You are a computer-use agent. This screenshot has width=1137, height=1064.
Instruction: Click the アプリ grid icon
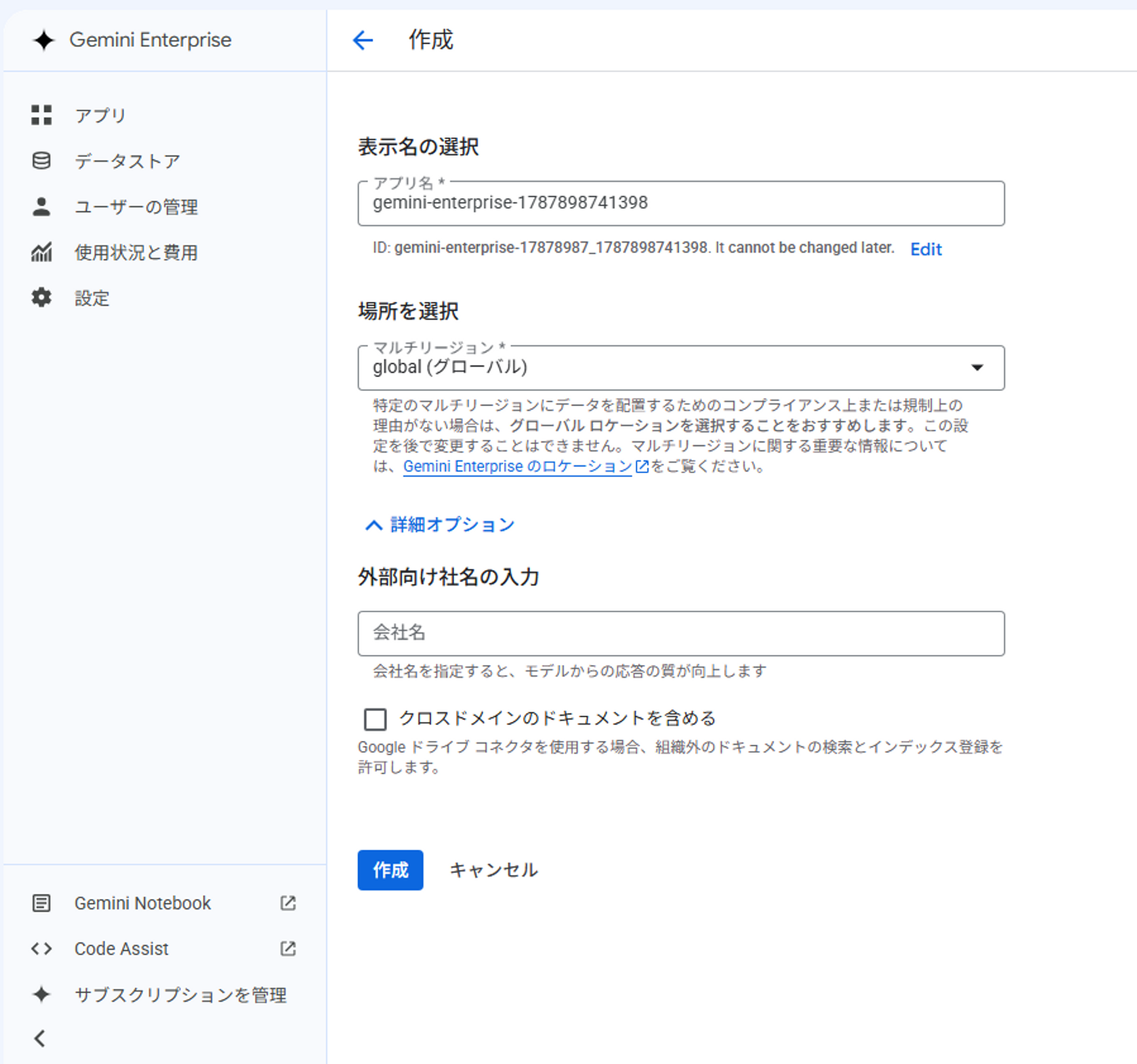[42, 115]
